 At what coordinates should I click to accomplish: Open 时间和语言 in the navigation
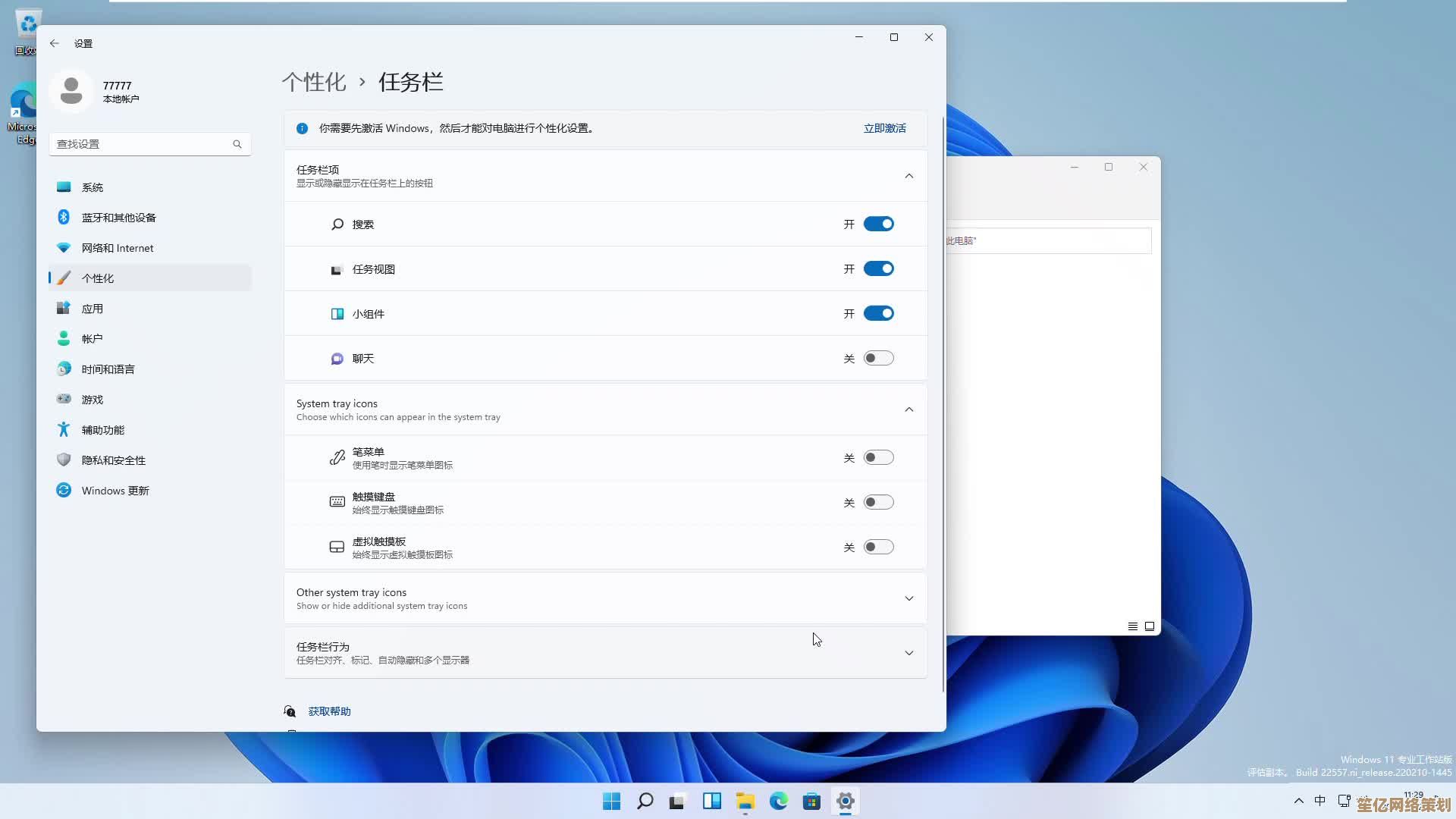click(x=108, y=369)
